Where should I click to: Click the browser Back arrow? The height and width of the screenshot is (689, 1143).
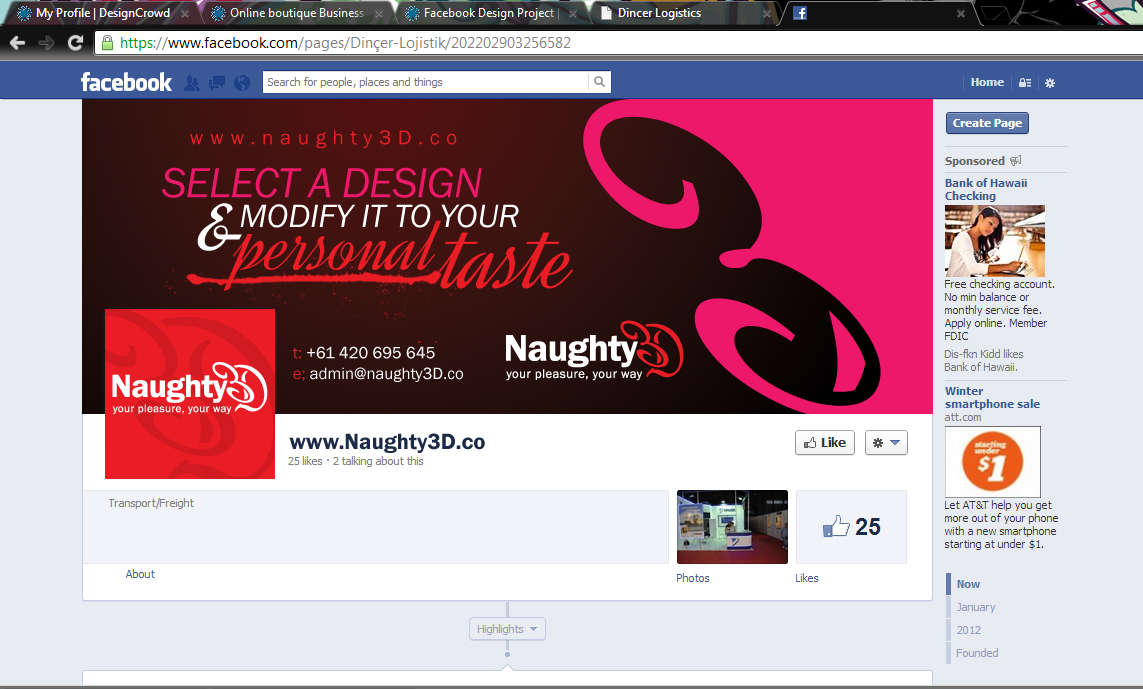coord(17,43)
